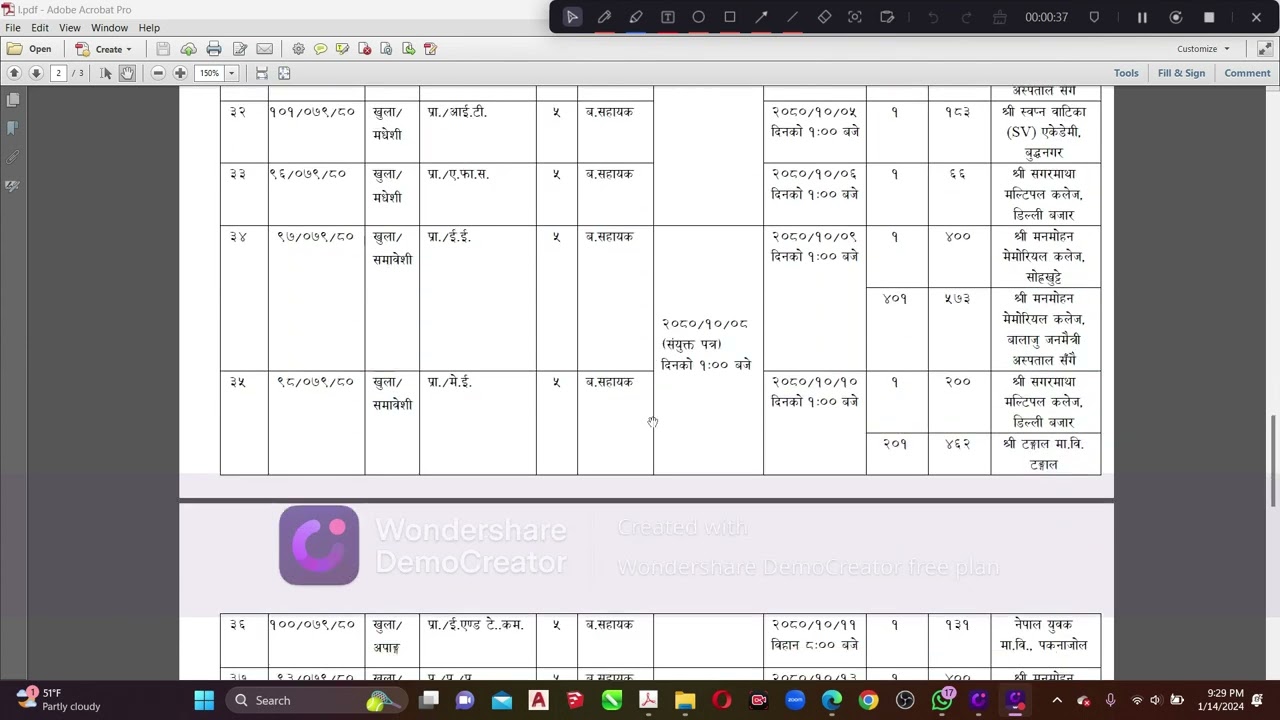1280x720 pixels.
Task: Open Google Chrome from the taskbar
Action: coord(868,700)
